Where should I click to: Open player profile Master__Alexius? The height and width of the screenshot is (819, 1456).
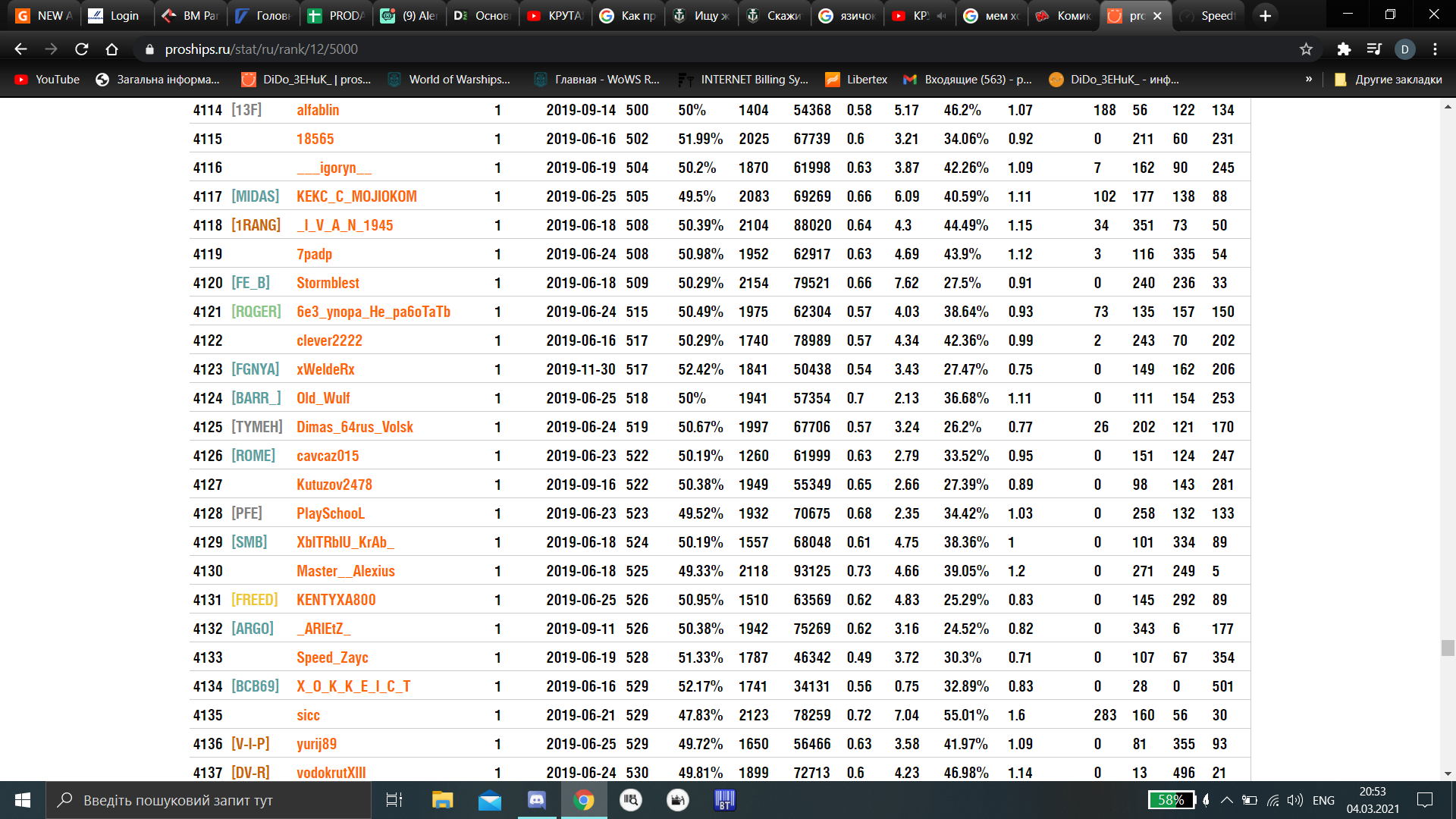pos(346,571)
